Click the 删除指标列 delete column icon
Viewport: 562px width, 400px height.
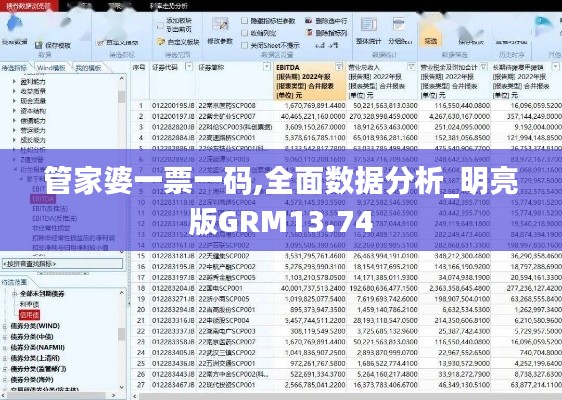click(310, 33)
